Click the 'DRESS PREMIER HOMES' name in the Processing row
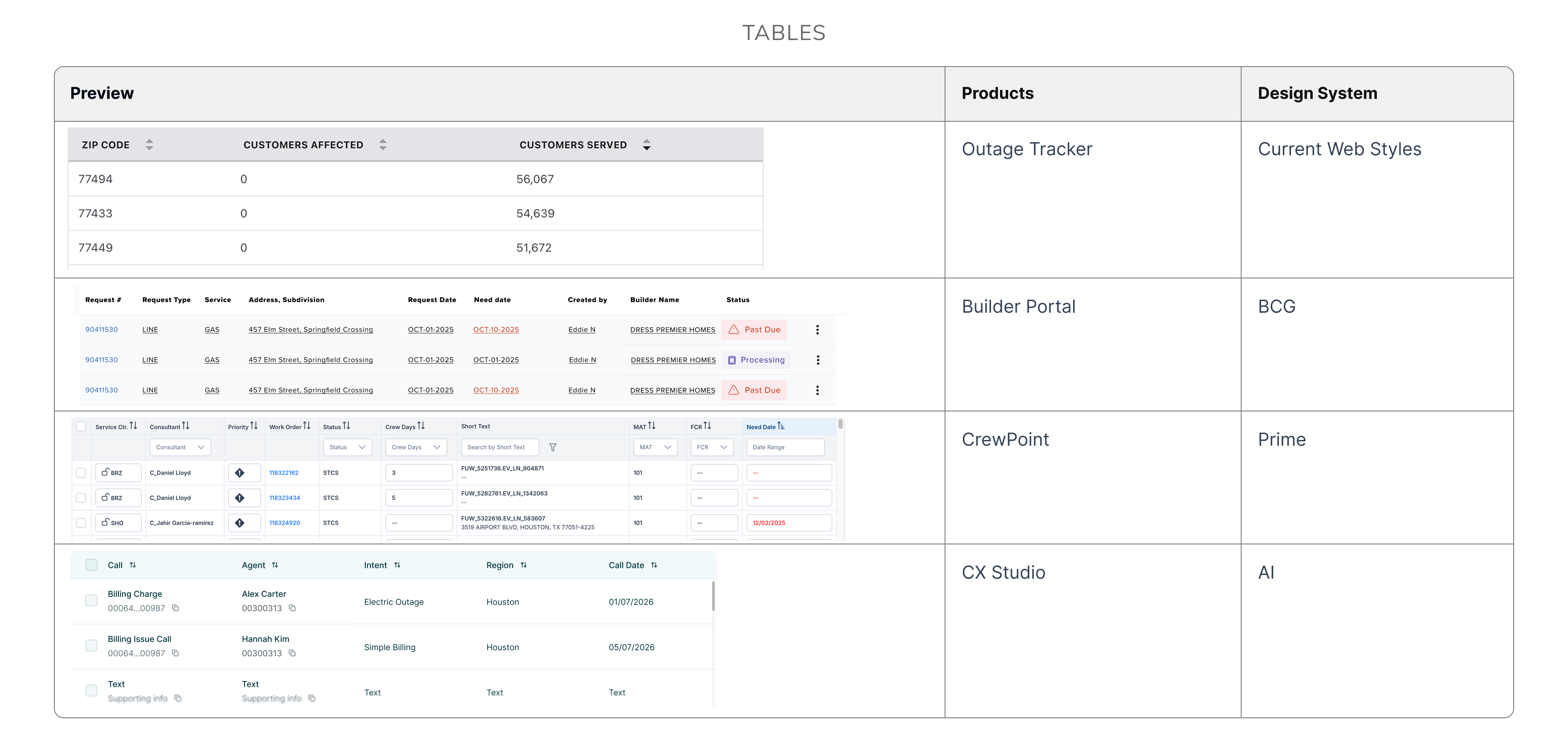The height and width of the screenshot is (737, 1568). [673, 360]
